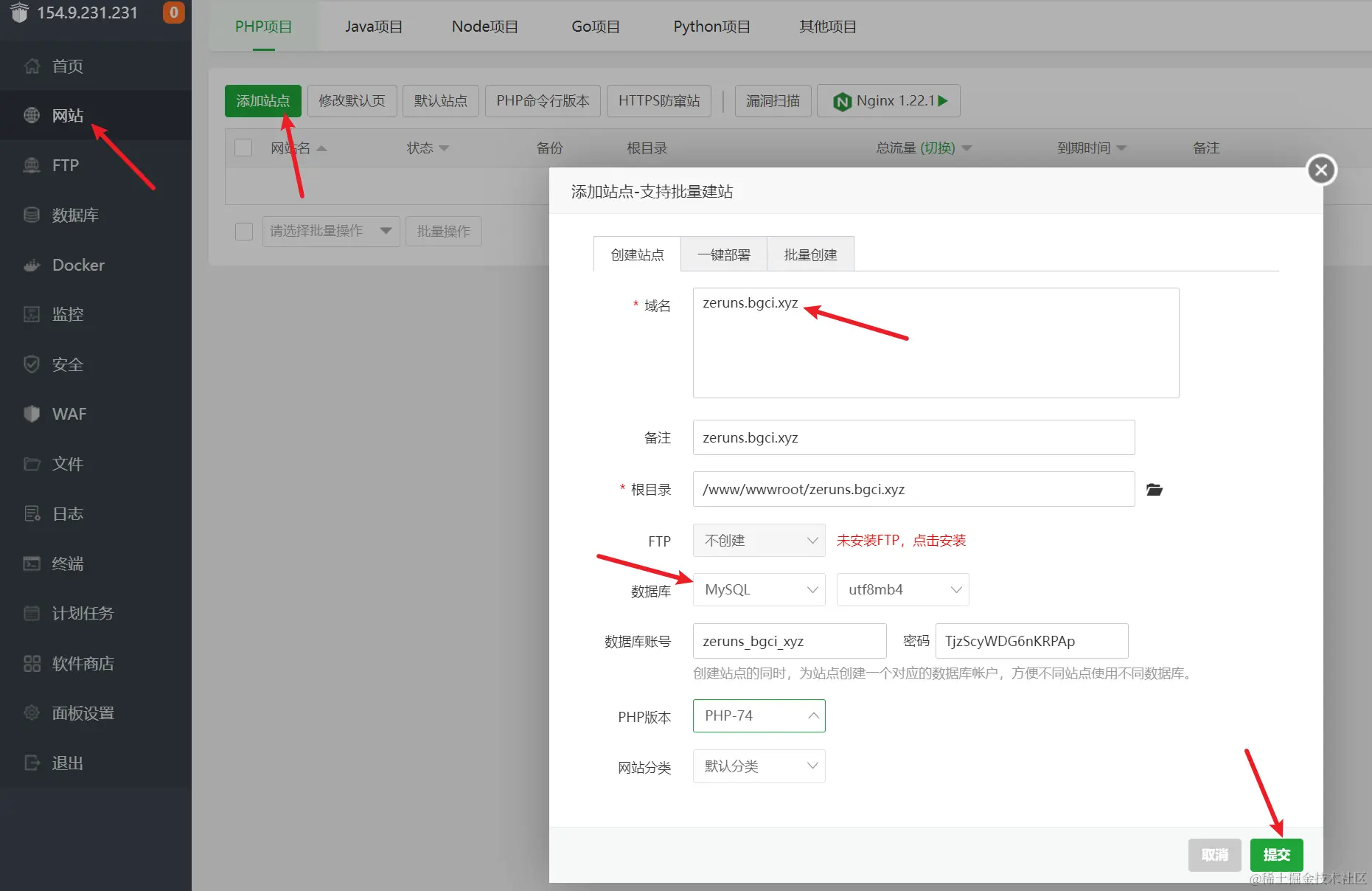This screenshot has height=891, width=1372.
Task: Click the 软件商店 grid icon
Action: click(x=32, y=663)
